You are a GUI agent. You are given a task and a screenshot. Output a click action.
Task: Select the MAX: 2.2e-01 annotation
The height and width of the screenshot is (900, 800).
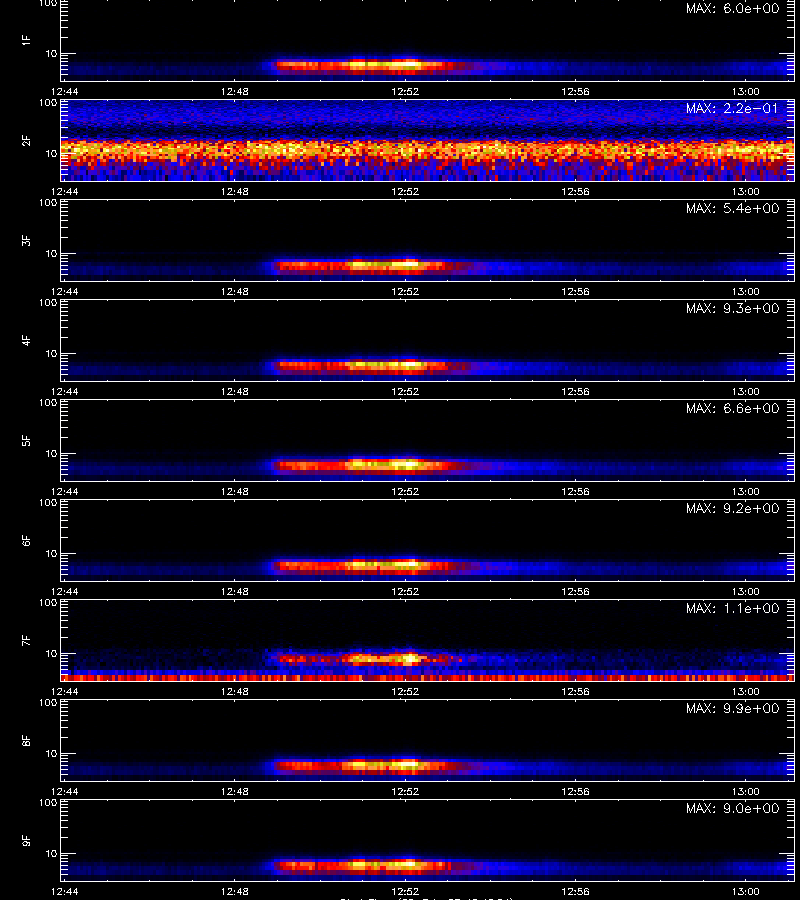732,108
